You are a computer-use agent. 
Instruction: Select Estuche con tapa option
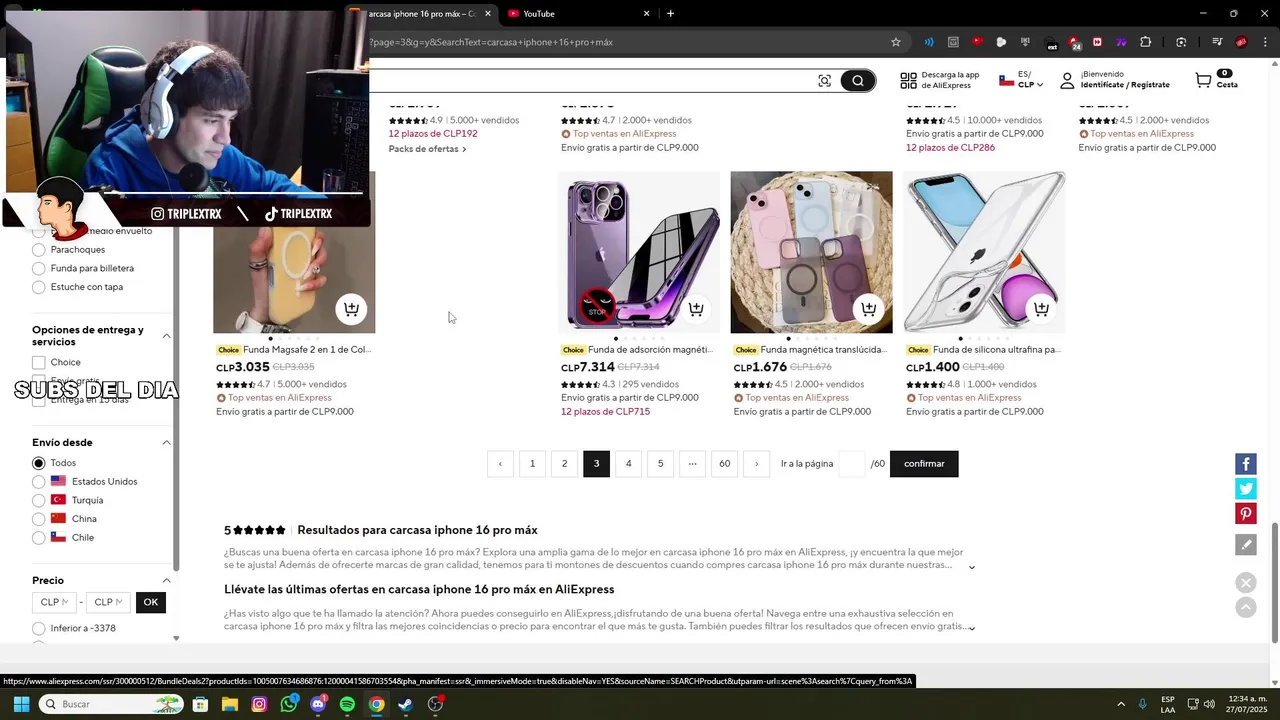[39, 287]
